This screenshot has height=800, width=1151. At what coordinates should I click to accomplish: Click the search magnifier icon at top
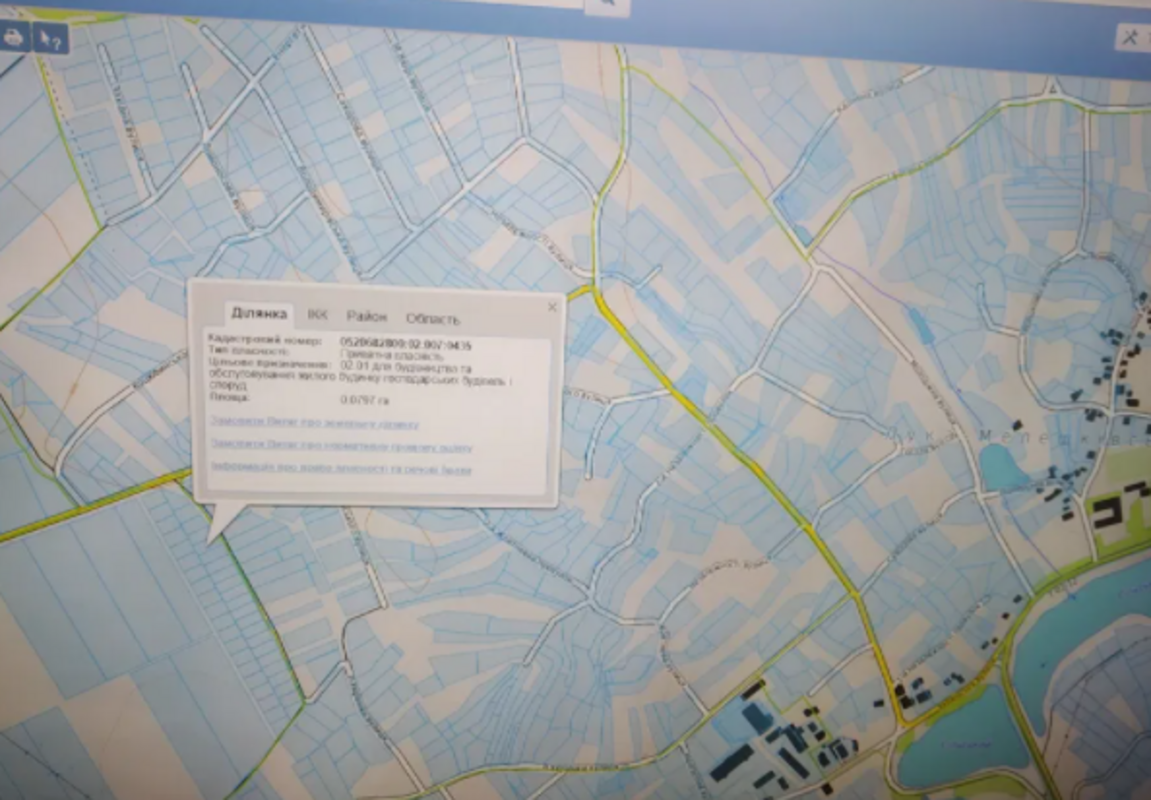(607, 5)
